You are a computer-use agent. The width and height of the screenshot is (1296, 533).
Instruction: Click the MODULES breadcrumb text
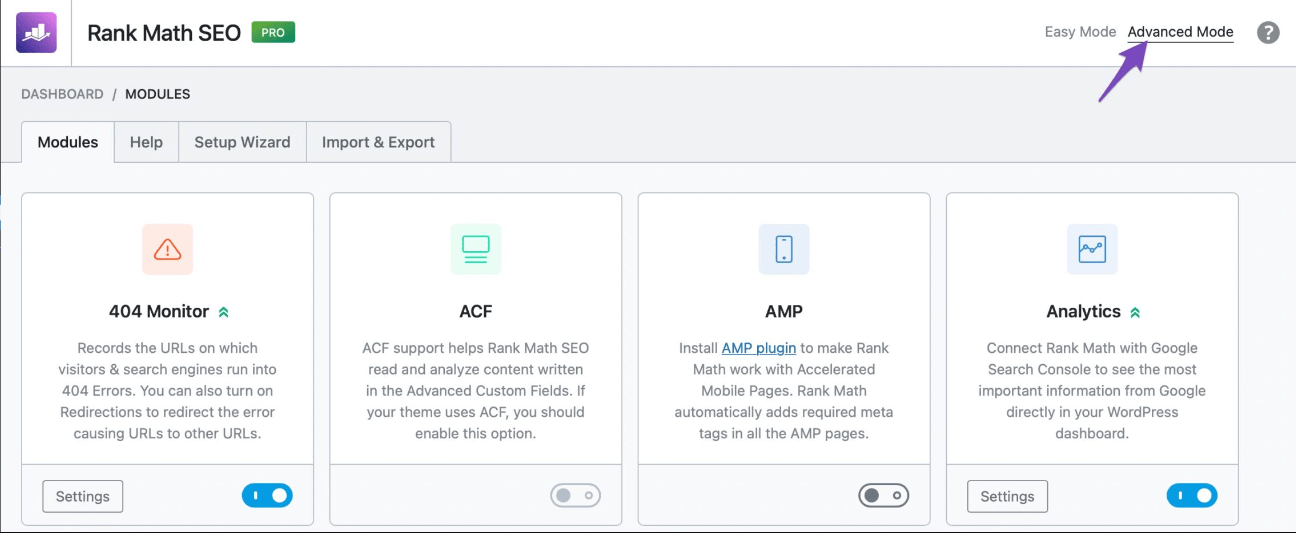click(x=158, y=94)
